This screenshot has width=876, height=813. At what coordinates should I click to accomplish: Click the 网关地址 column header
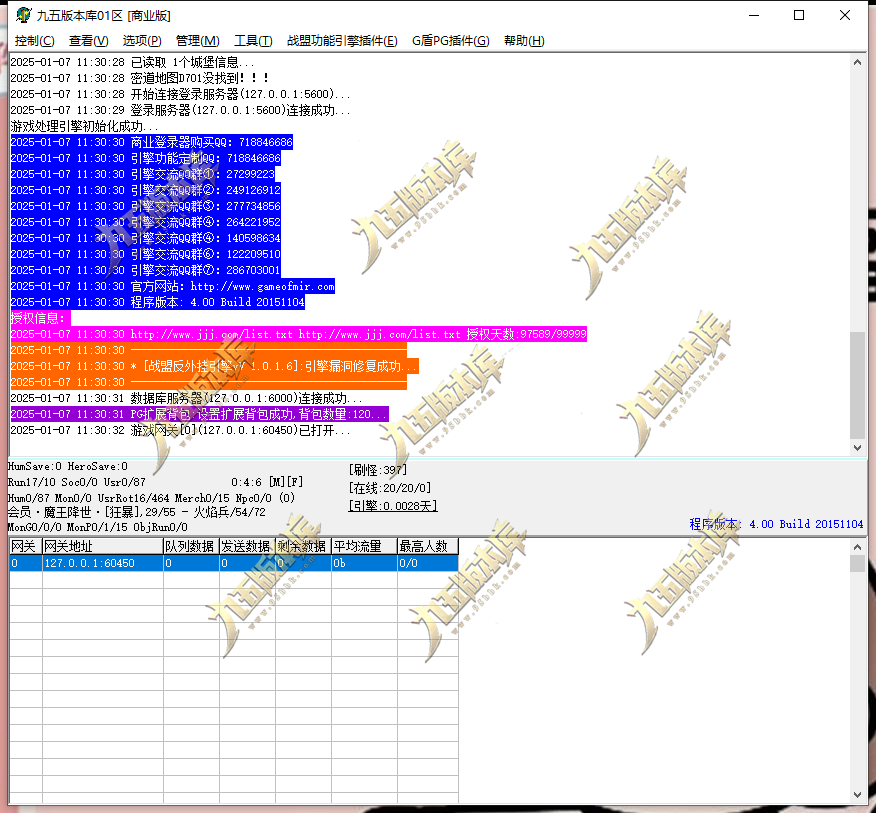tap(103, 546)
